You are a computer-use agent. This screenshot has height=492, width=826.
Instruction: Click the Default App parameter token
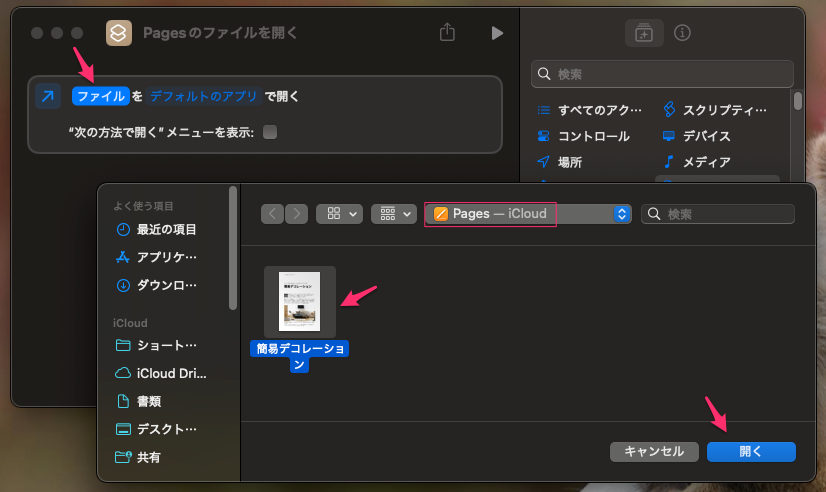[x=204, y=97]
